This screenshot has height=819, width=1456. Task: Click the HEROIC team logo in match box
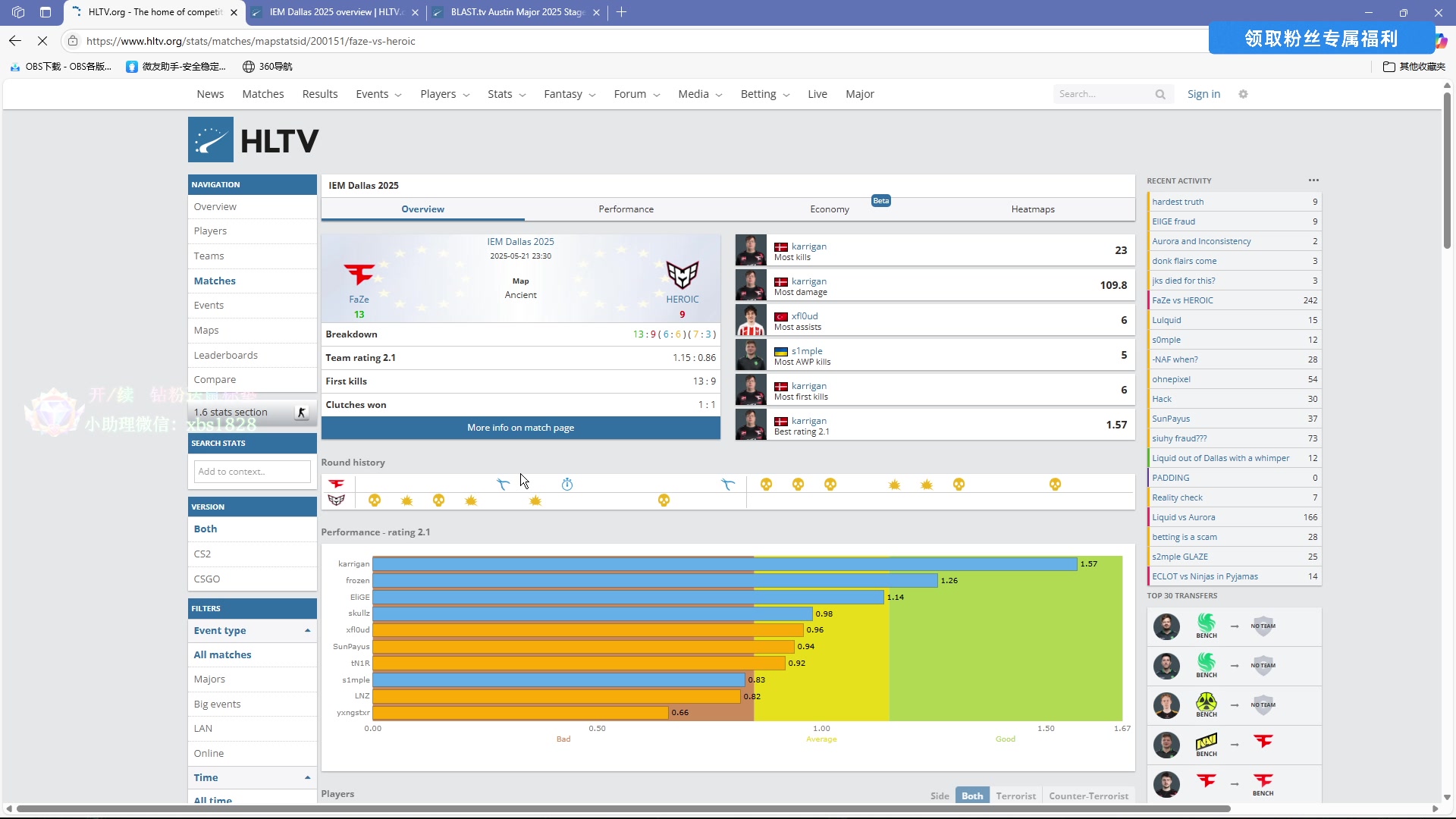point(682,275)
